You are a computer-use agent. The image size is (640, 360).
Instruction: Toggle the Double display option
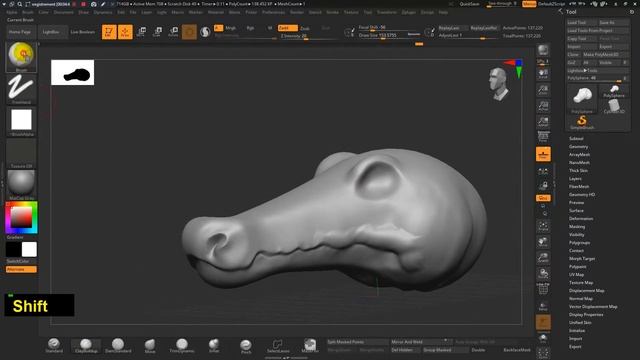pos(478,350)
